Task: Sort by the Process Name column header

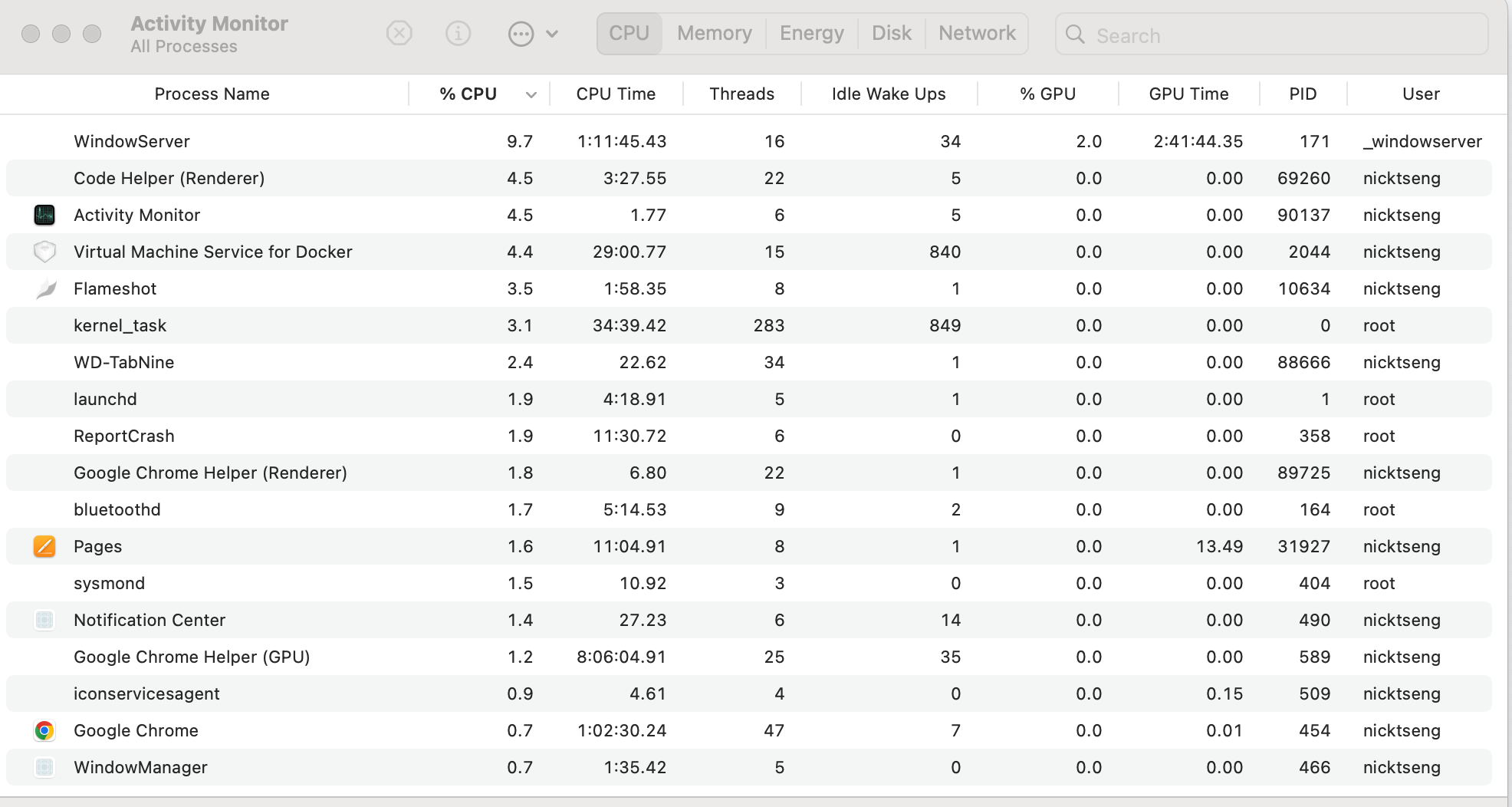Action: click(212, 94)
